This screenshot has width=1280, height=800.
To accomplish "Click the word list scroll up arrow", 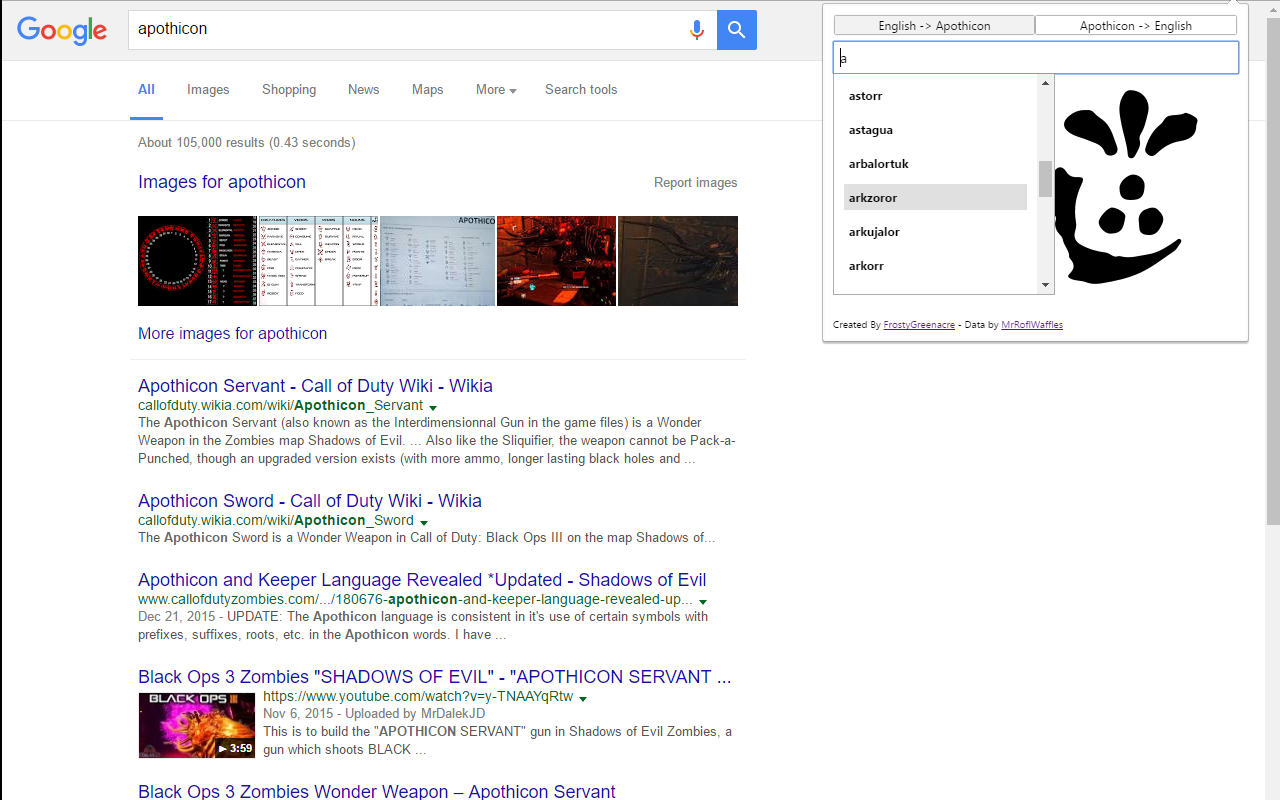I will (x=1046, y=83).
